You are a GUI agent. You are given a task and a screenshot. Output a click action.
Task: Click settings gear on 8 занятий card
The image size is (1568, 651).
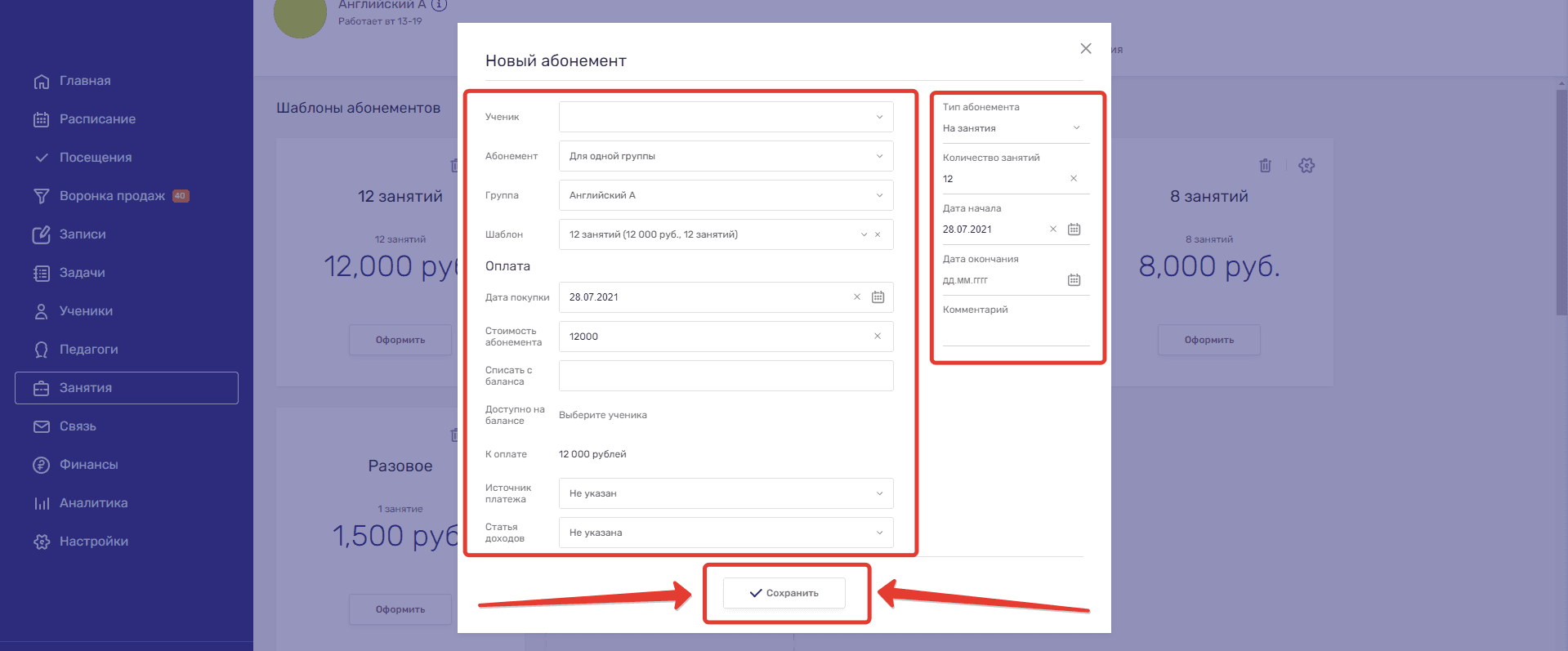tap(1307, 166)
